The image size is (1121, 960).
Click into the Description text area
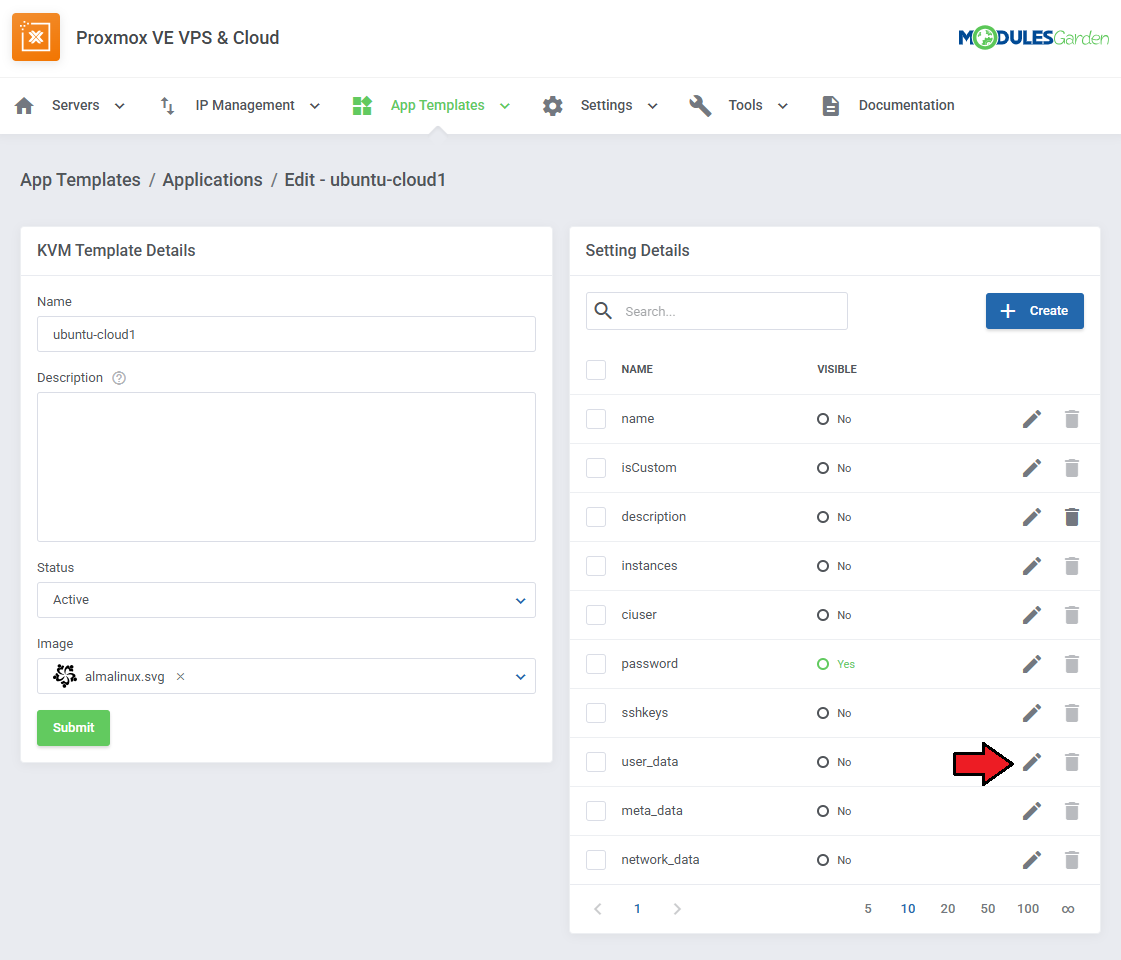(x=286, y=467)
